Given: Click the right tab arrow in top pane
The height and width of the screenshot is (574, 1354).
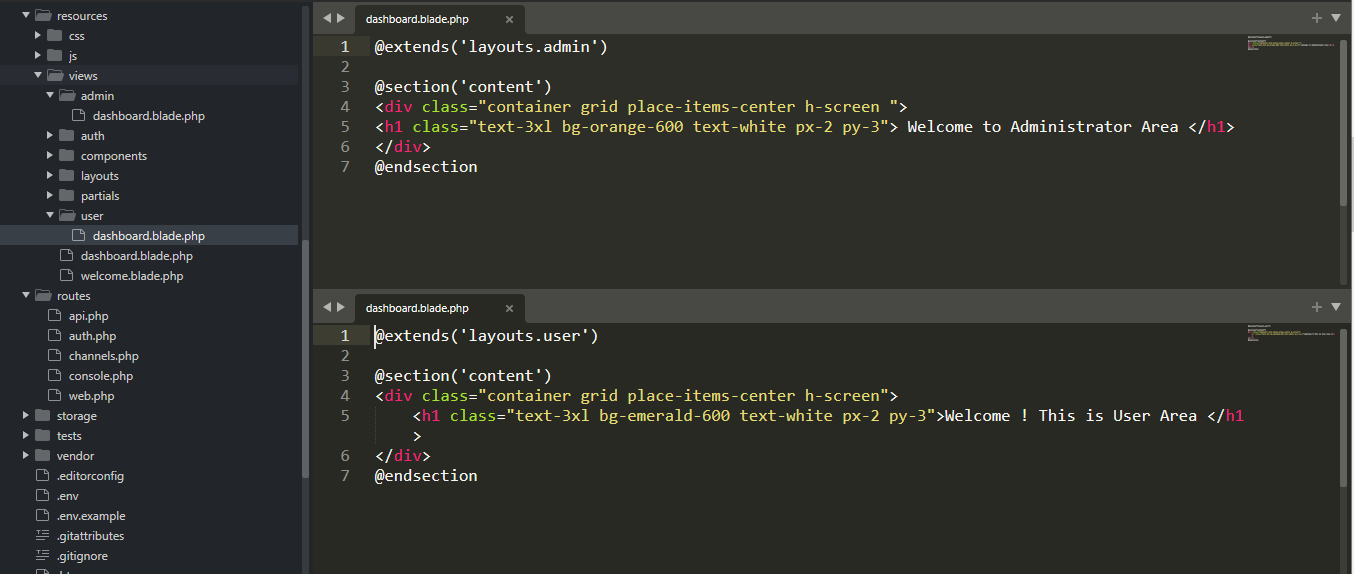Looking at the screenshot, I should coord(340,18).
